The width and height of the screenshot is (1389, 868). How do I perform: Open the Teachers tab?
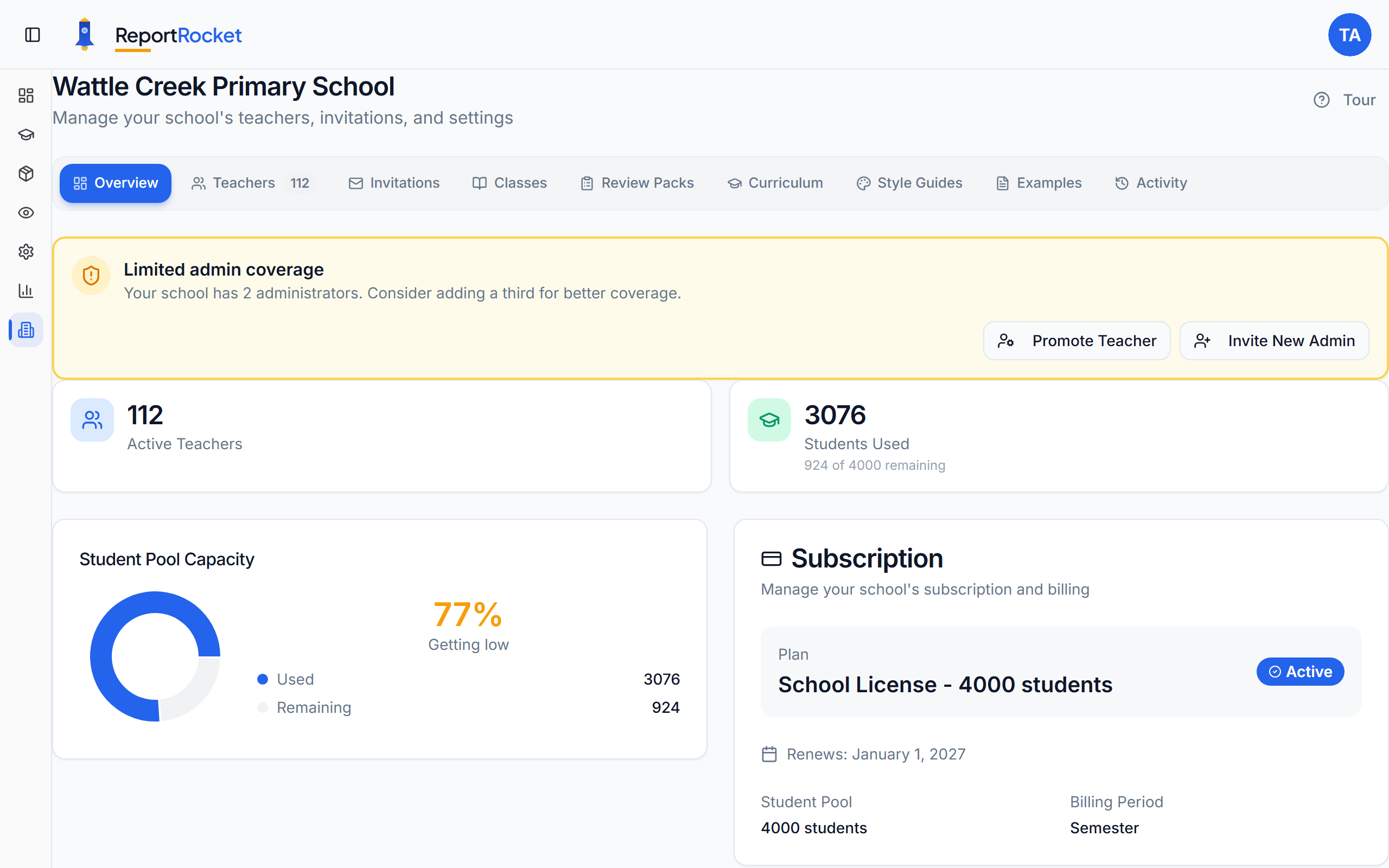(x=253, y=183)
